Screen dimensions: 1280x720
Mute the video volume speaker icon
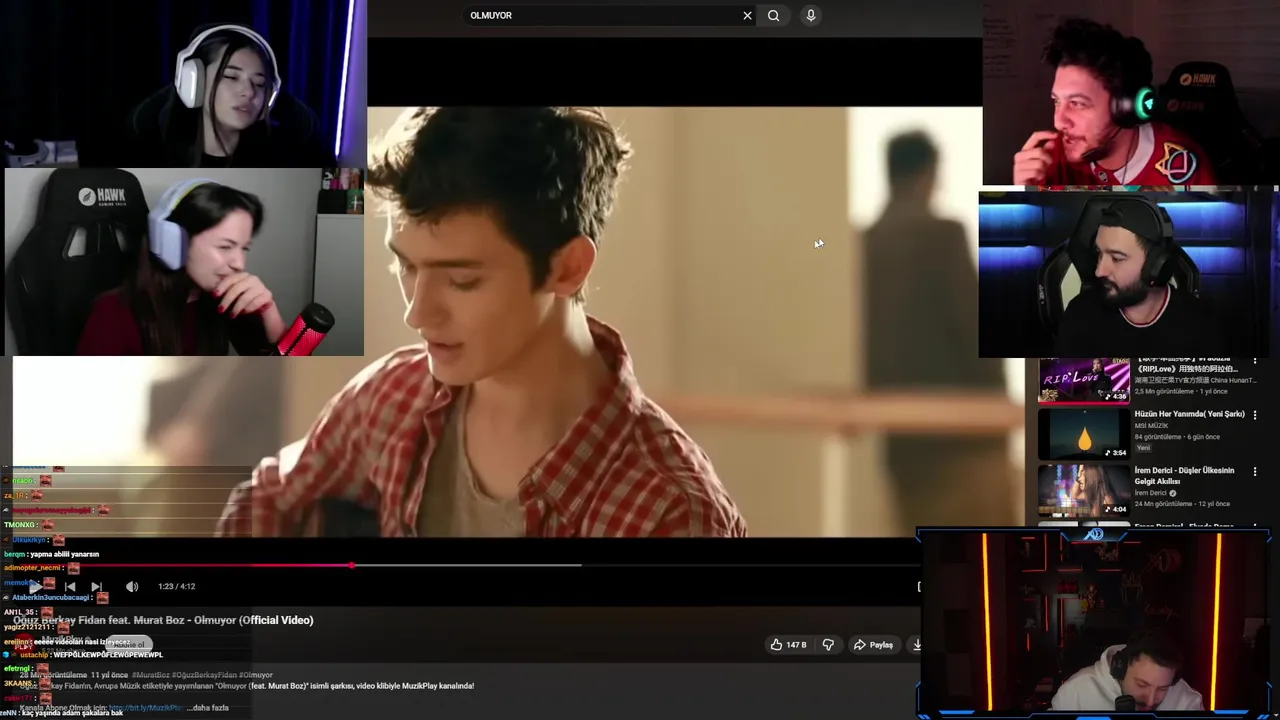tap(132, 587)
